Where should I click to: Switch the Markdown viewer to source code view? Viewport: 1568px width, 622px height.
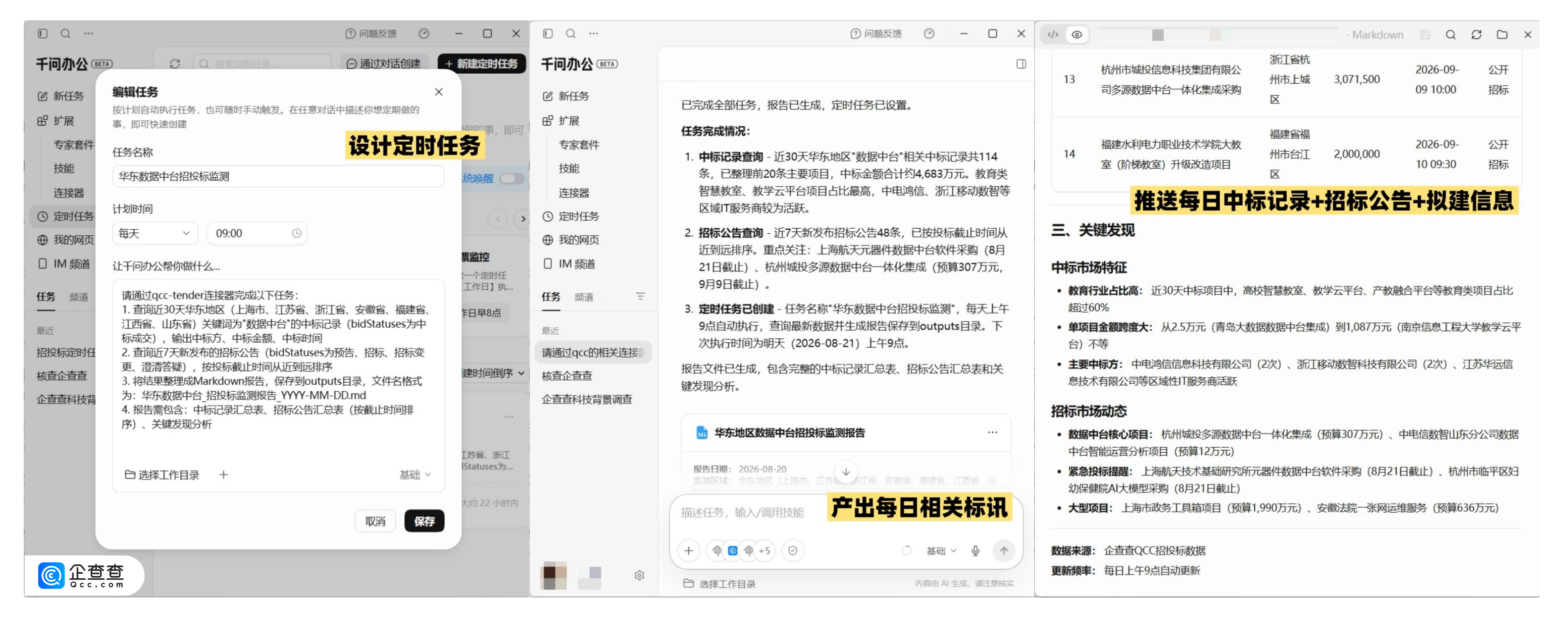[1053, 35]
